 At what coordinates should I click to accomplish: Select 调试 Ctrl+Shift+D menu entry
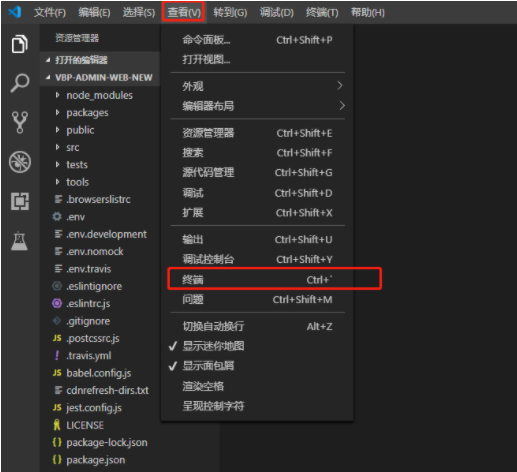click(257, 193)
